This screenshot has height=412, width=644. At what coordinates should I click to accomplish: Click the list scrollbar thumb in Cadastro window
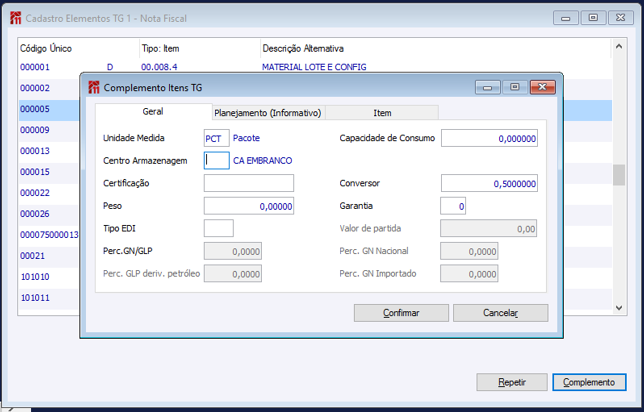pos(619,175)
